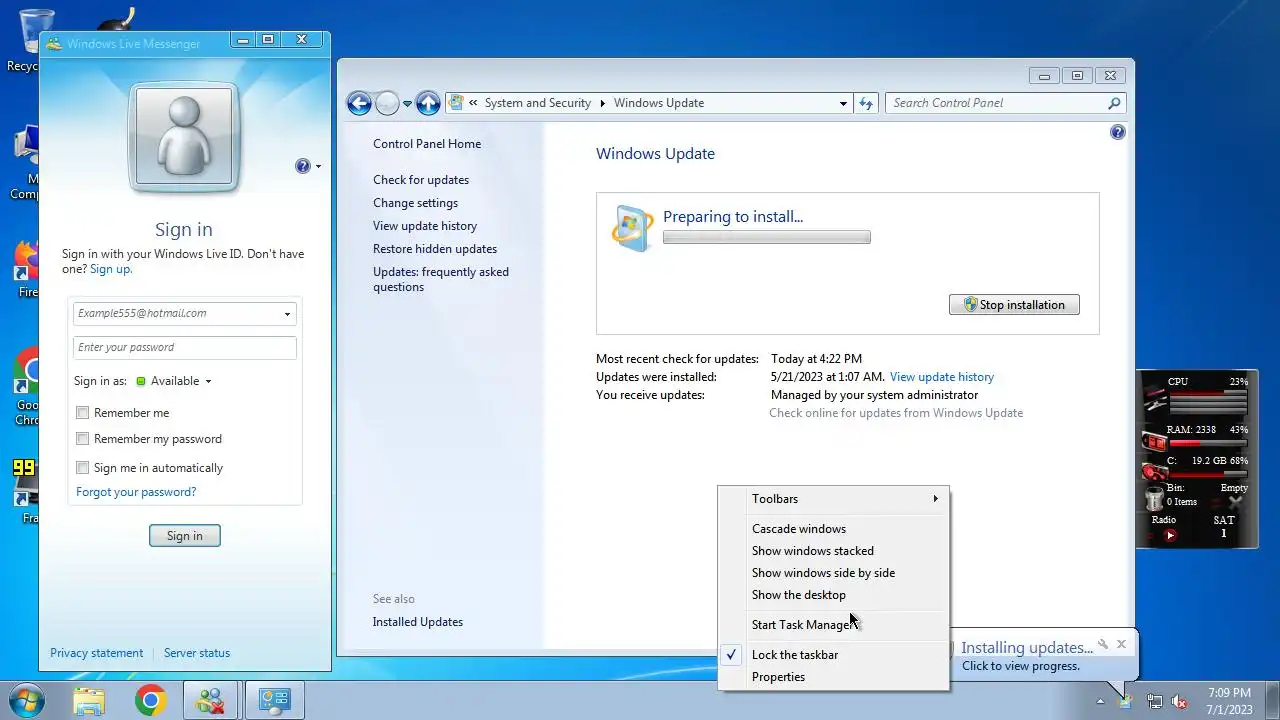Viewport: 1280px width, 720px height.
Task: Open Privacy statement link
Action: click(x=96, y=653)
